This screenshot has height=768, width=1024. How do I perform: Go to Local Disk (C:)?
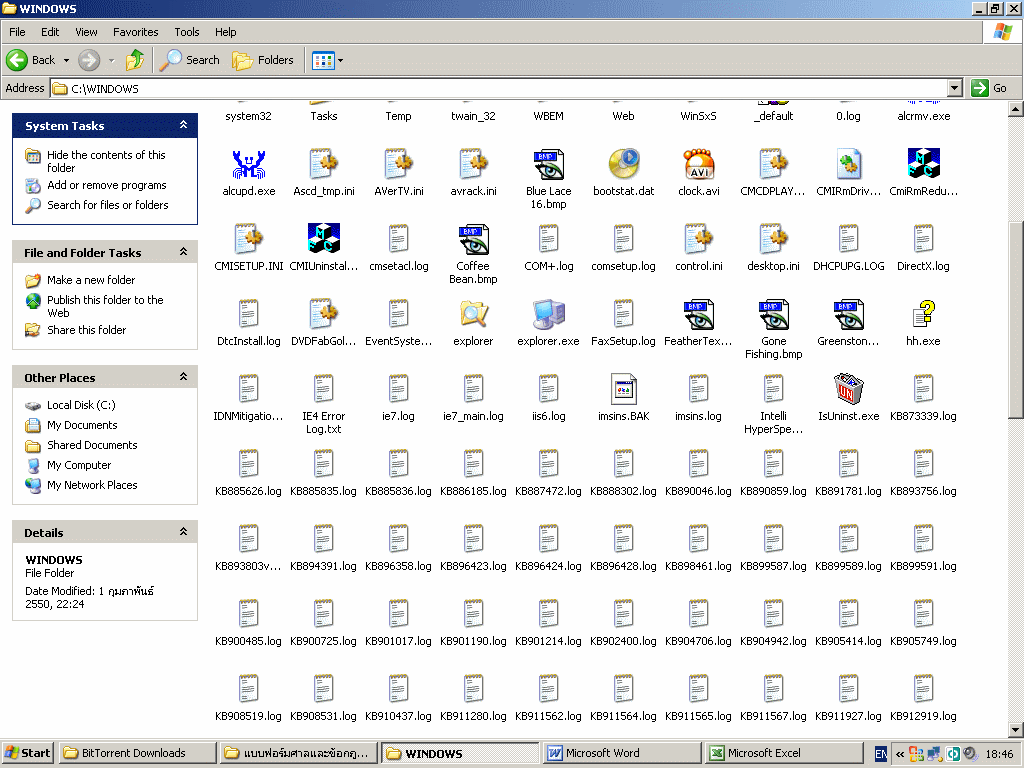[81, 406]
